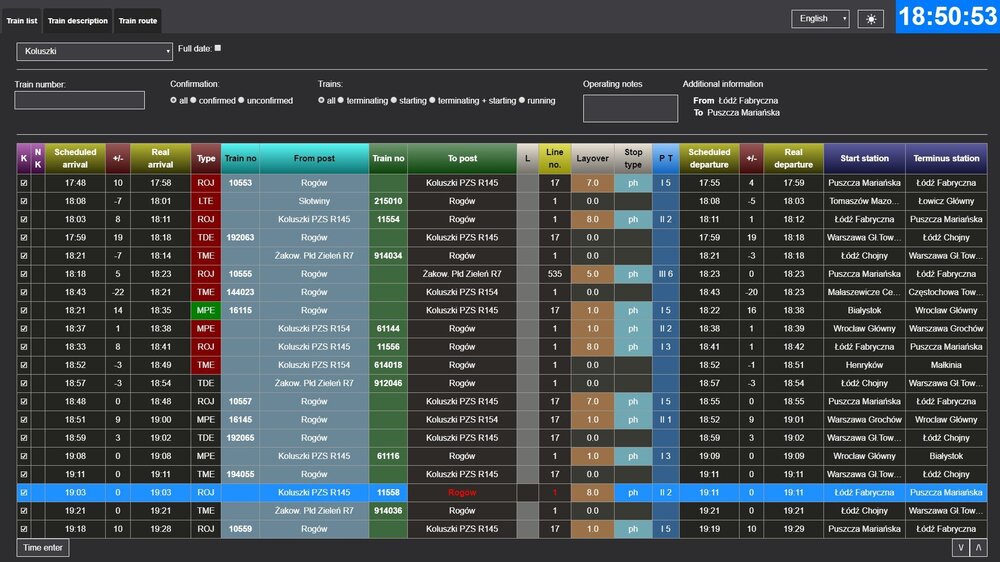Select the confirmed radio button
Screen dimensions: 1000x562
[x=194, y=101]
